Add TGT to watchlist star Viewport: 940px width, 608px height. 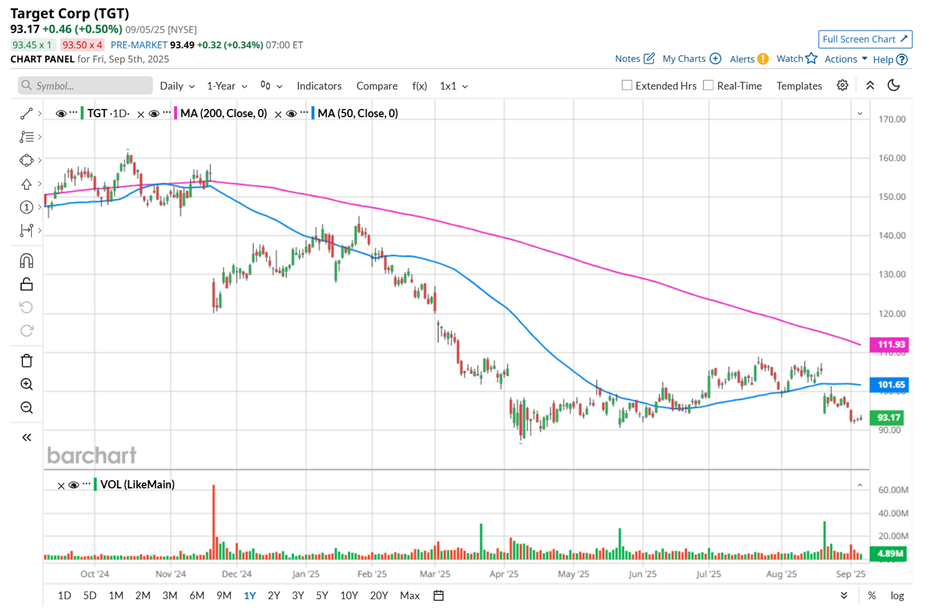[x=811, y=58]
